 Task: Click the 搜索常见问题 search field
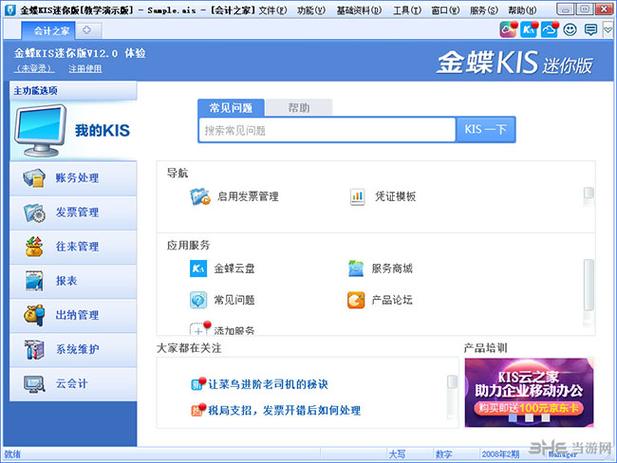coord(327,130)
